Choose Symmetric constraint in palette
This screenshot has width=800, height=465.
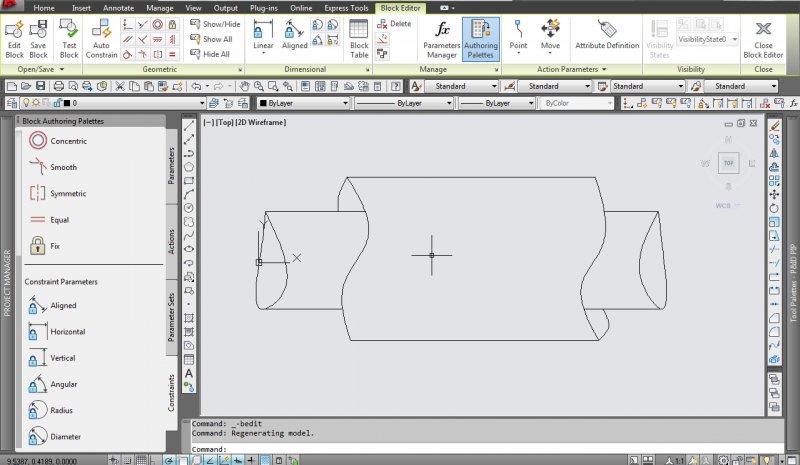[x=58, y=193]
